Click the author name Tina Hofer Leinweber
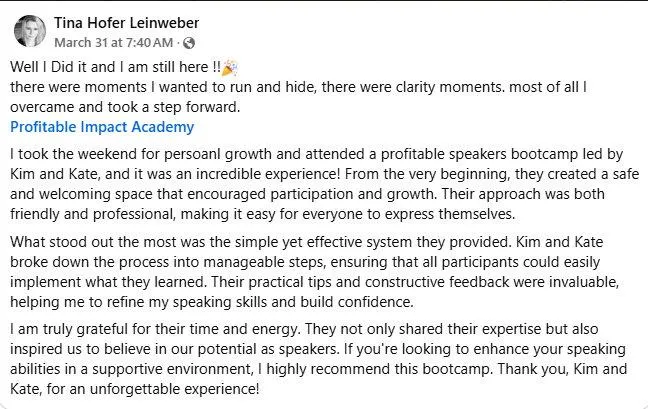This screenshot has width=648, height=409. coord(126,23)
